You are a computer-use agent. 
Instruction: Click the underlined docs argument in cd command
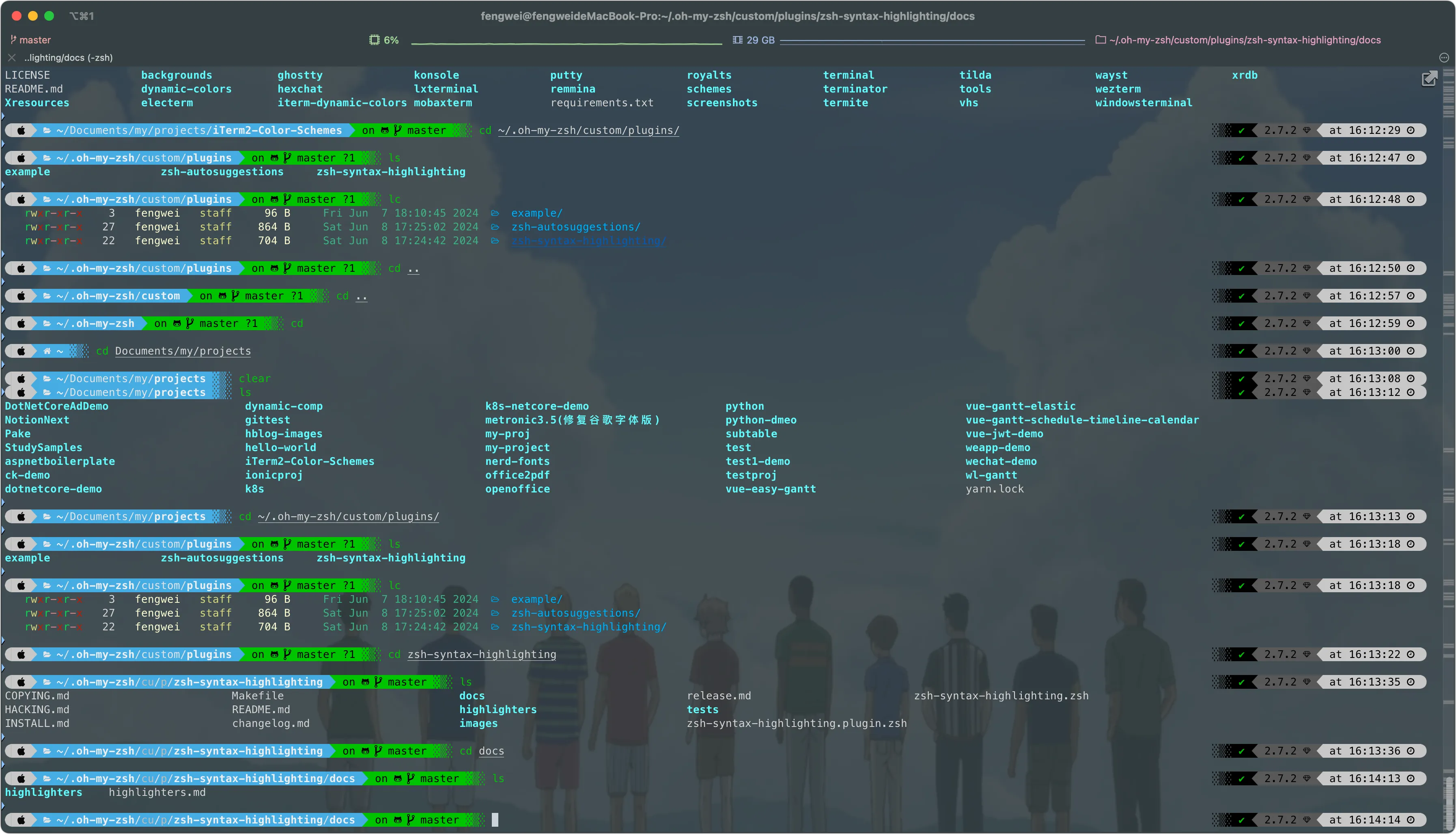(491, 751)
